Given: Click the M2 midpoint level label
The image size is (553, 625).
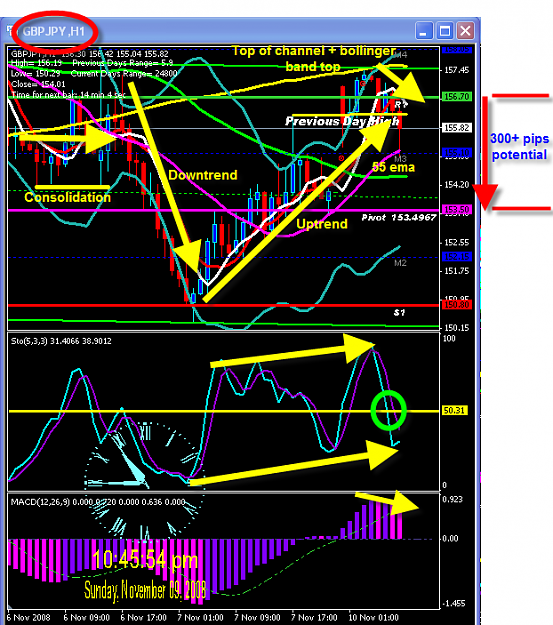Looking at the screenshot, I should [400, 263].
